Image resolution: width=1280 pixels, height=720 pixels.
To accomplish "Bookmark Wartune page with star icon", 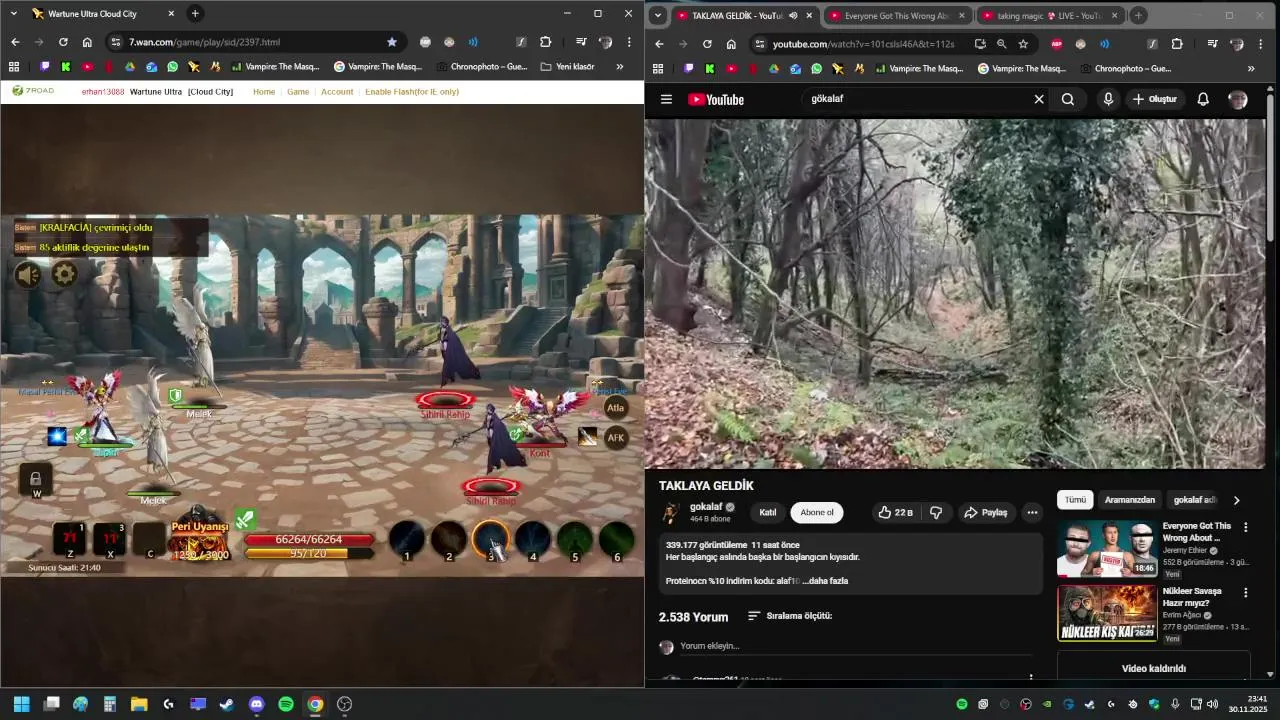I will [x=392, y=42].
